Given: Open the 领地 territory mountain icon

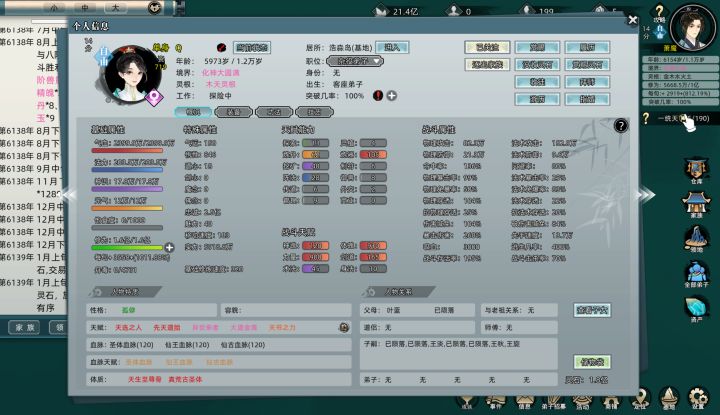Looking at the screenshot, I should (x=697, y=239).
